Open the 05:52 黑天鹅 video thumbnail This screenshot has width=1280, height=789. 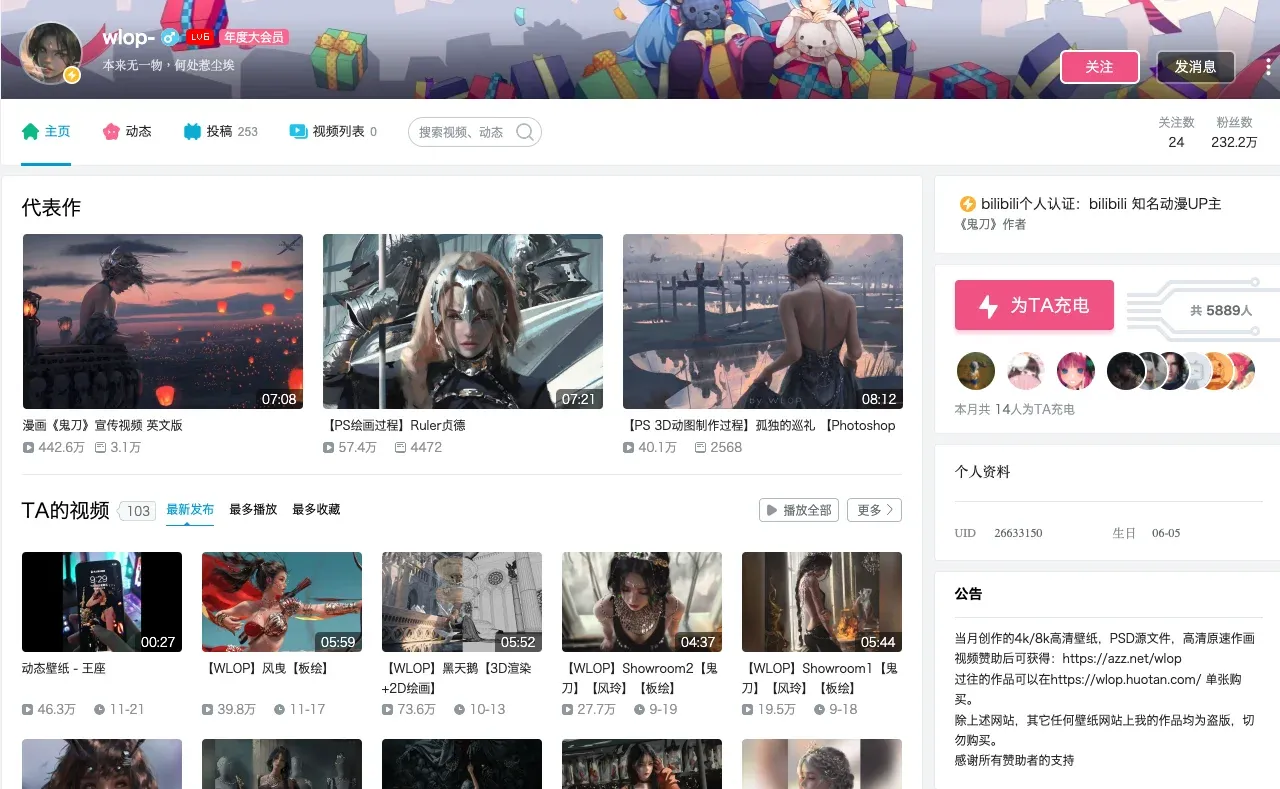[462, 602]
